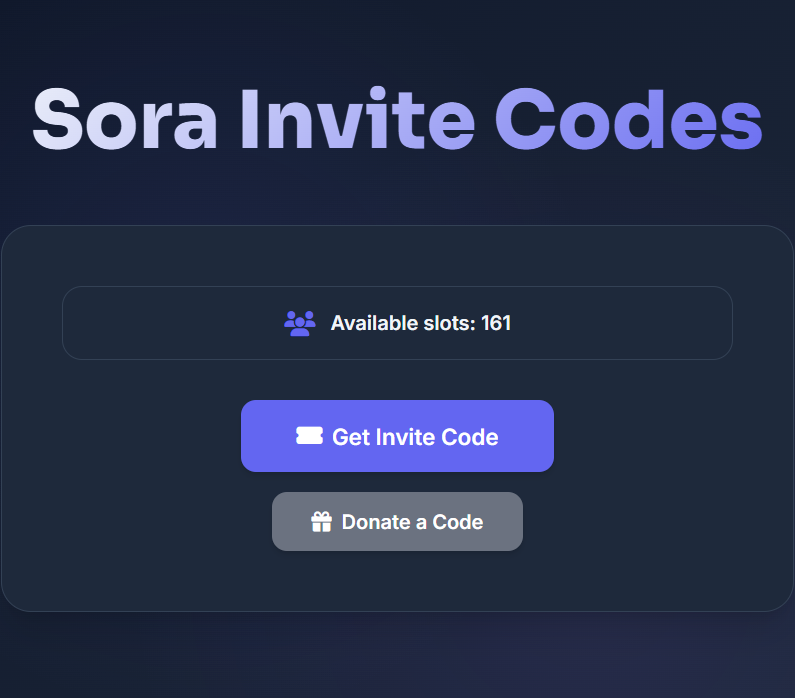Image resolution: width=795 pixels, height=698 pixels.
Task: Click the dark background below the card
Action: [x=397, y=655]
